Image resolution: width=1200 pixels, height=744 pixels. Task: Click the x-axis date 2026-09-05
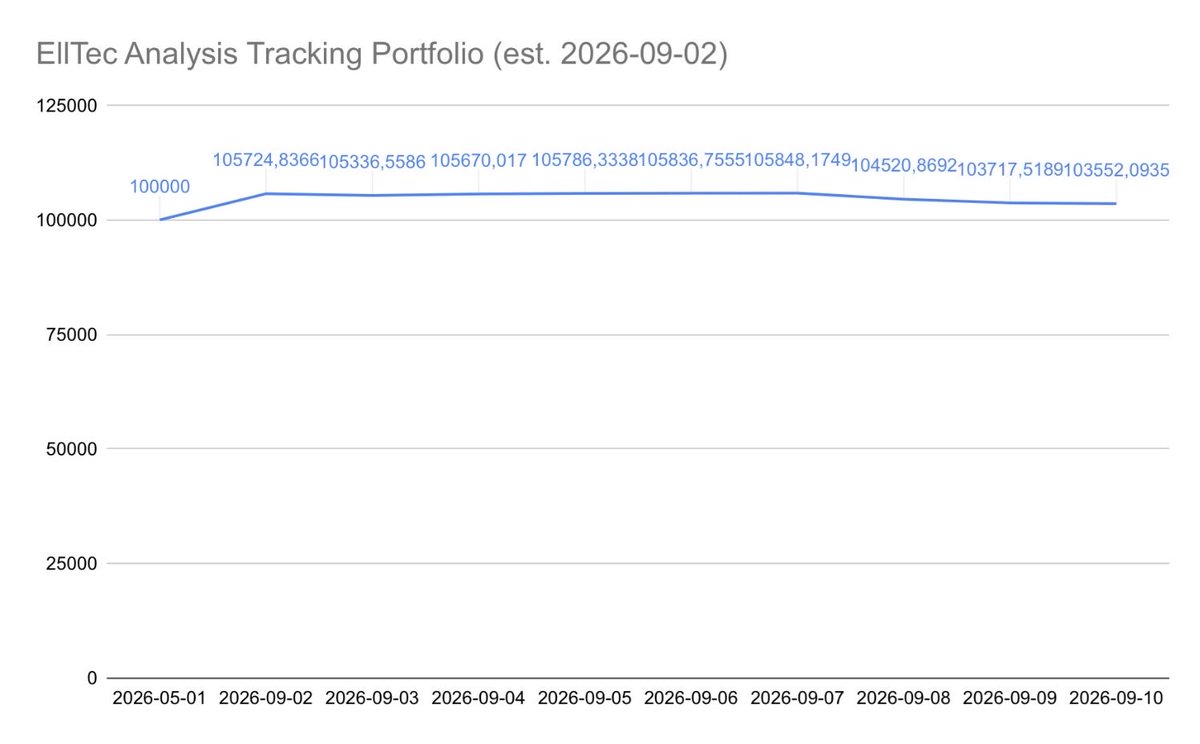coord(585,699)
